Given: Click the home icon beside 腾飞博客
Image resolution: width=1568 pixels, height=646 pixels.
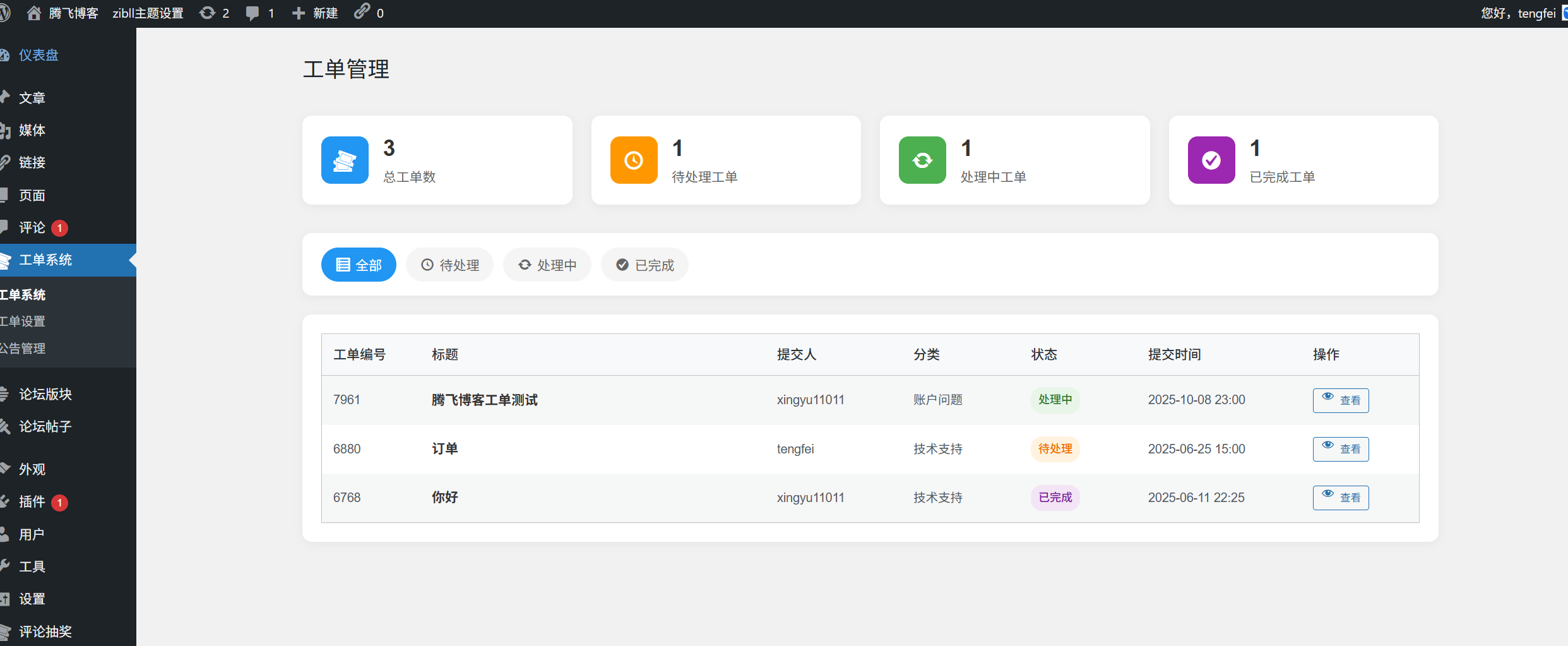Looking at the screenshot, I should [x=34, y=13].
